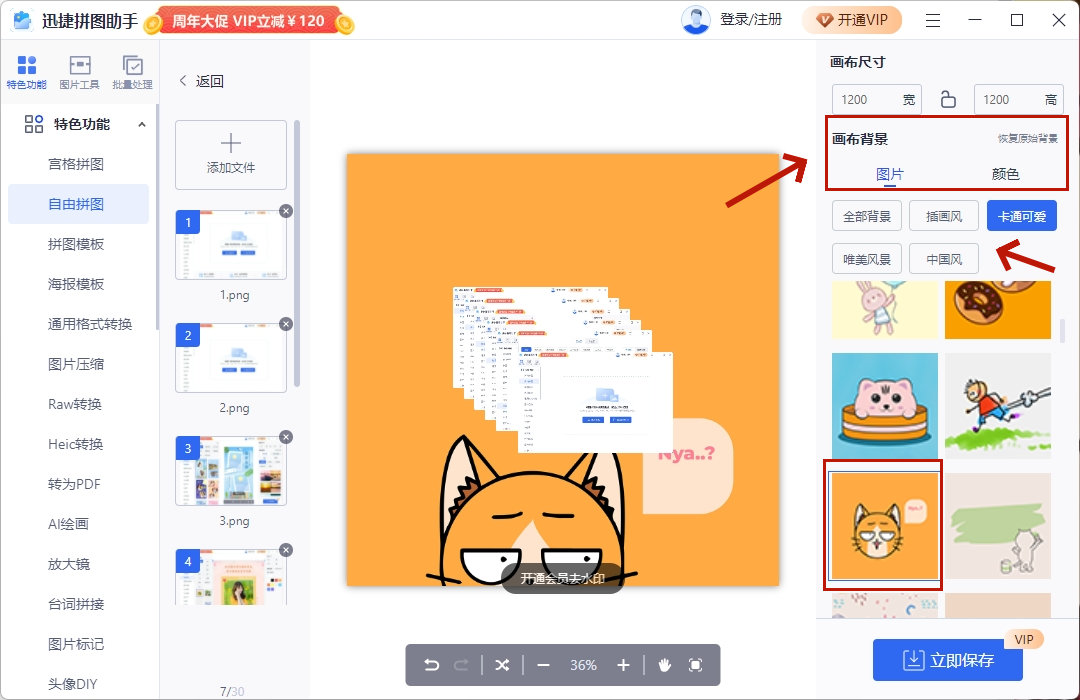
Task: Select the 卡通可爱 background category
Action: [x=1021, y=216]
